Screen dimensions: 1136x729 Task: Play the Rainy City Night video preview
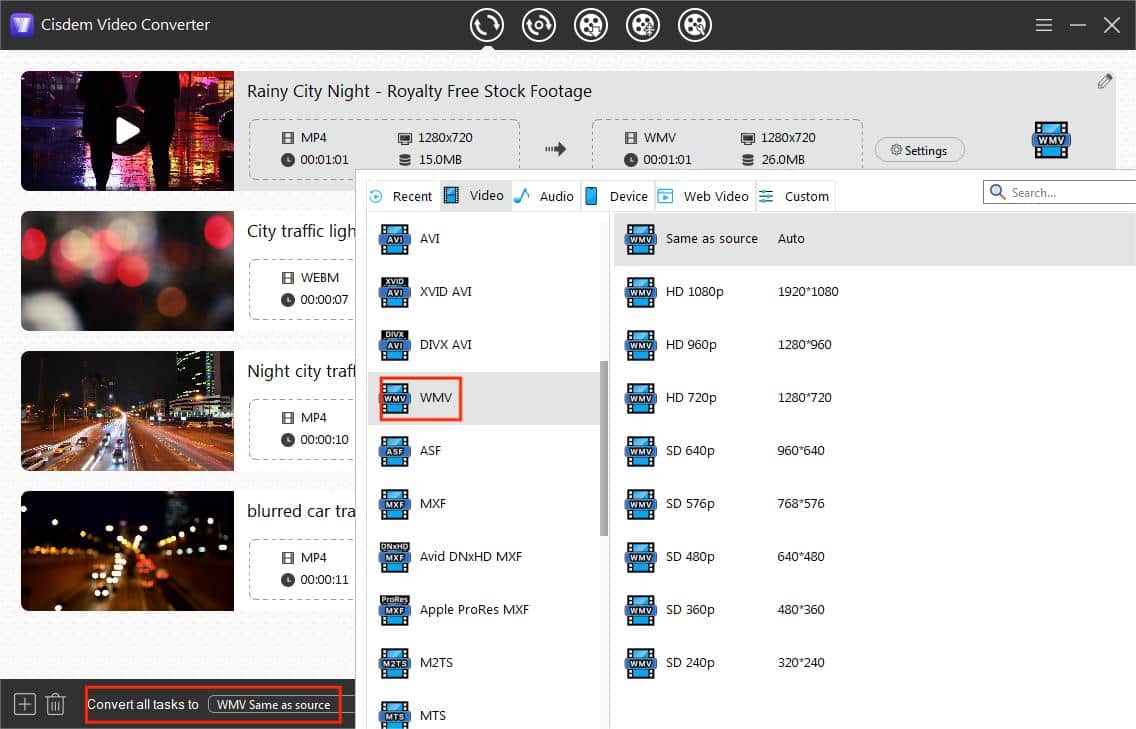(x=126, y=130)
